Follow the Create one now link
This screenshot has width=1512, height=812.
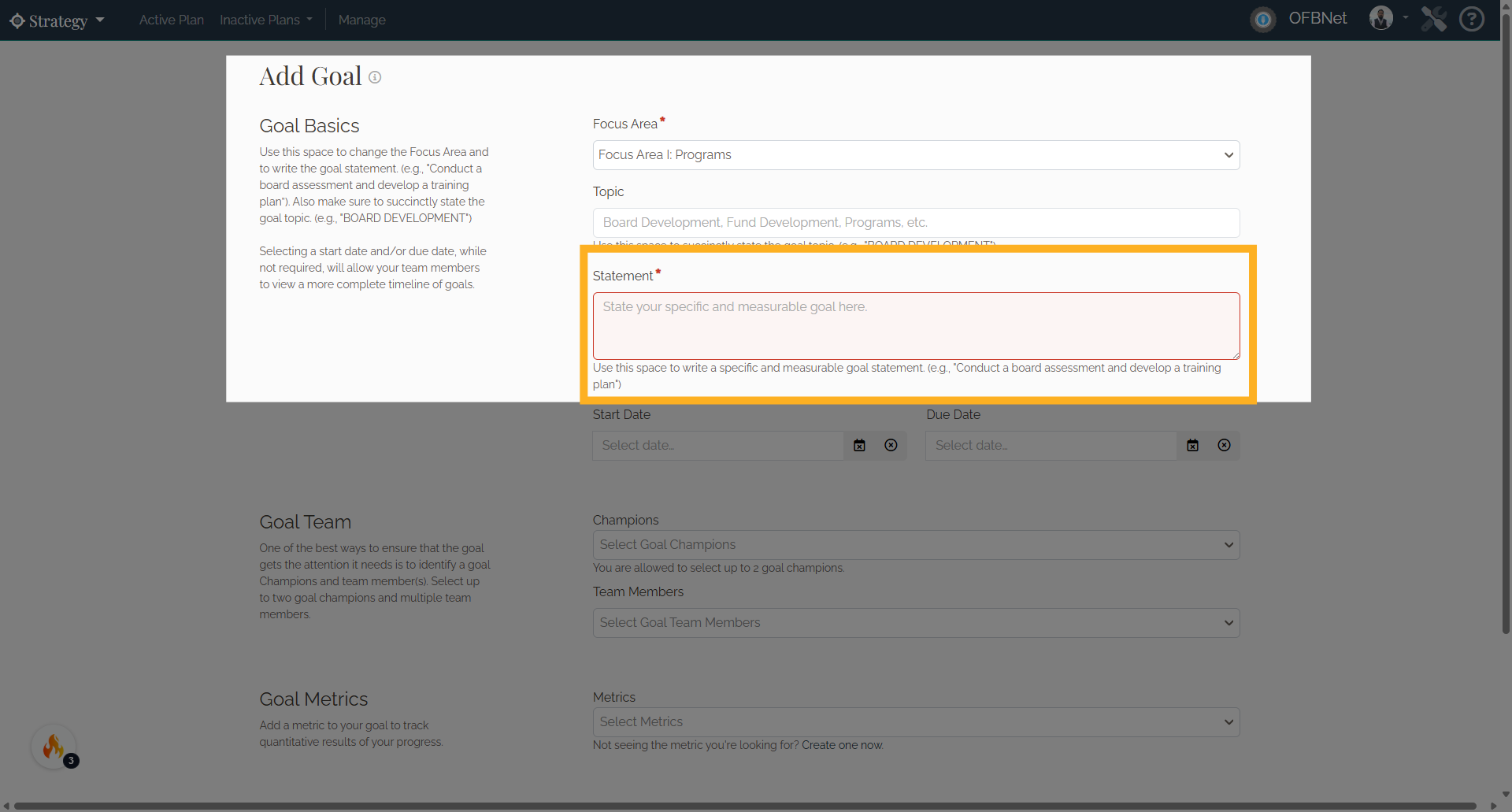pyautogui.click(x=842, y=745)
